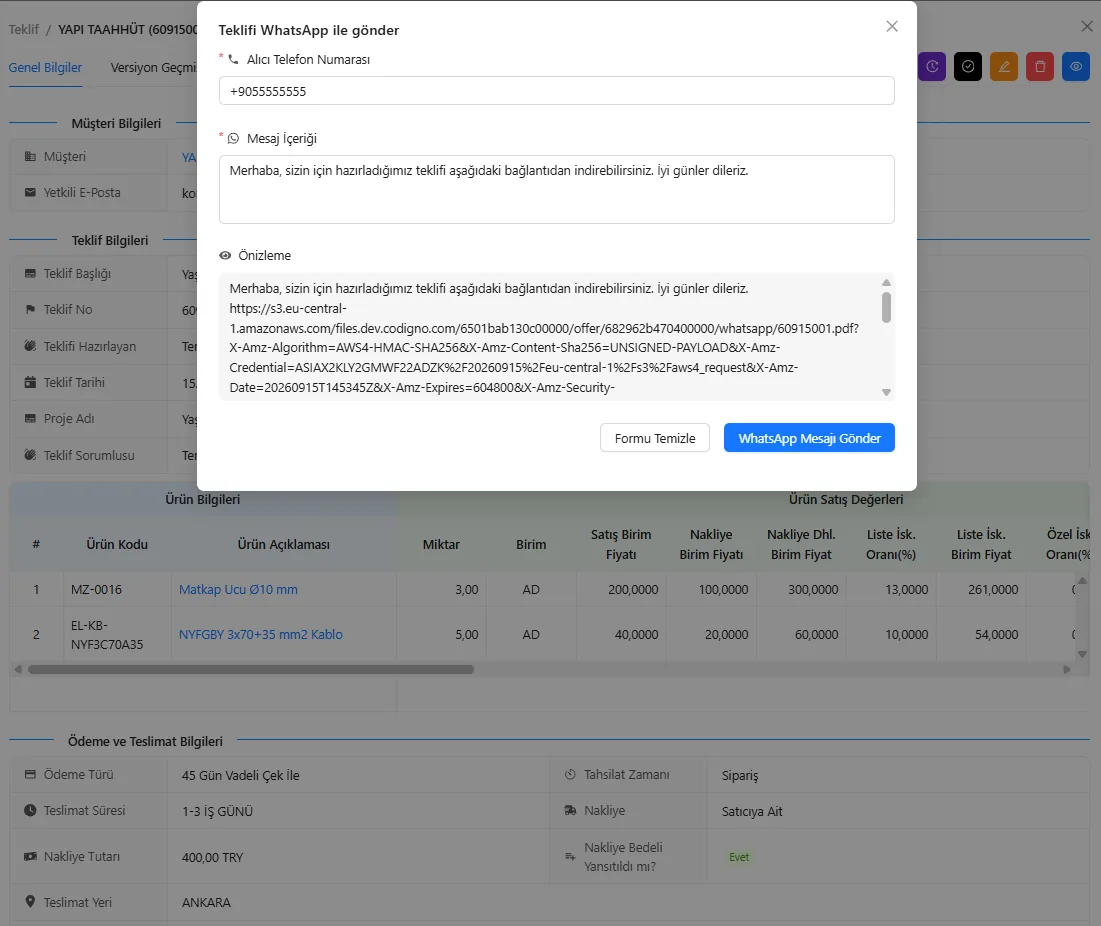Viewport: 1101px width, 926px height.
Task: Click the Teklif Başlığı icon
Action: [x=30, y=274]
